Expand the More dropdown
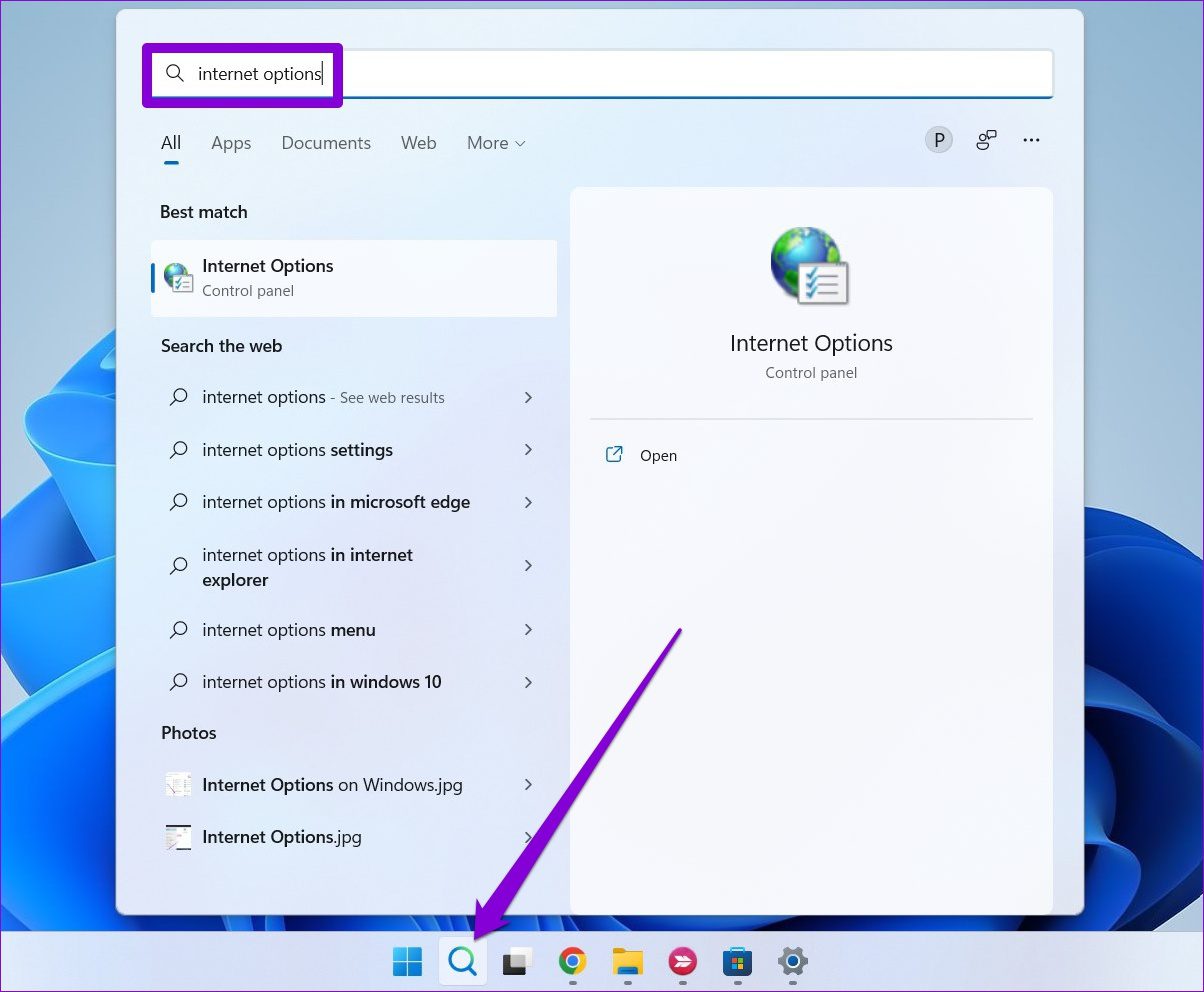1204x992 pixels. [496, 143]
